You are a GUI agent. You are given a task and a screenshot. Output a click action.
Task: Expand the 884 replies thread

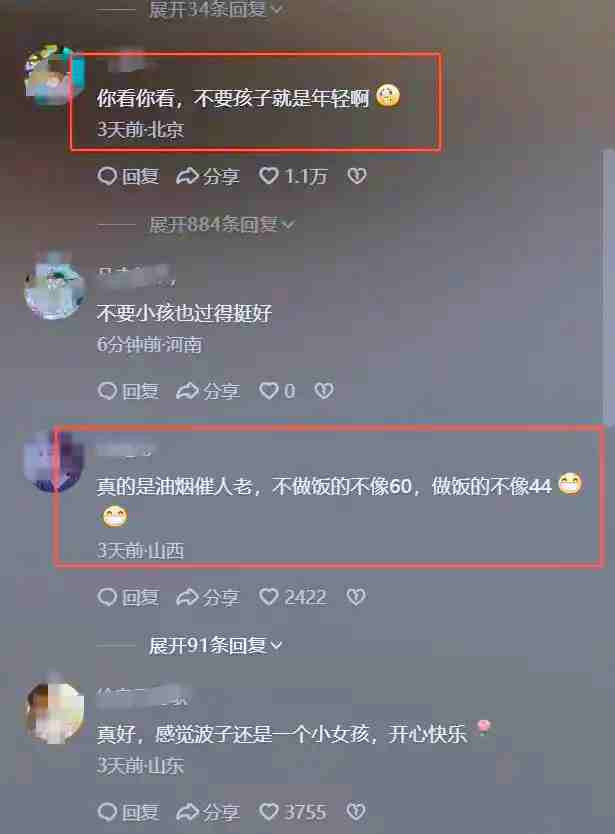221,224
